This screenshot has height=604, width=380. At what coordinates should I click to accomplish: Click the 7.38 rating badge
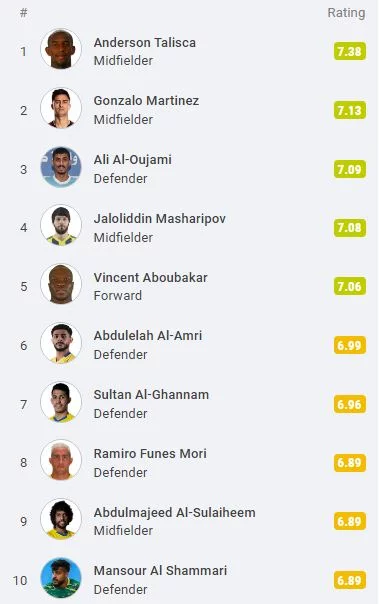350,51
